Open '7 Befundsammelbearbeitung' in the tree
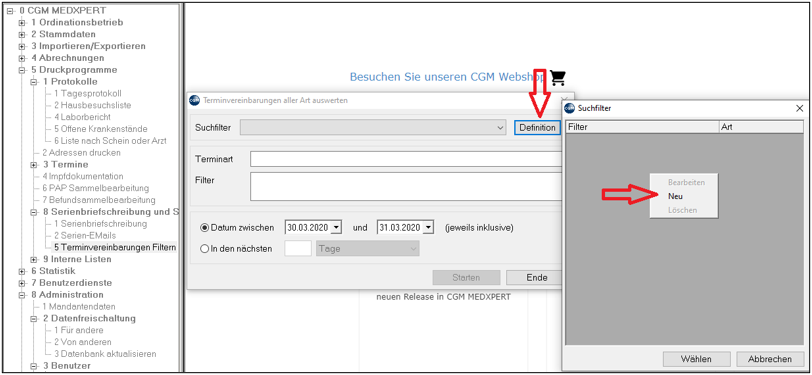This screenshot has width=812, height=375. point(98,200)
